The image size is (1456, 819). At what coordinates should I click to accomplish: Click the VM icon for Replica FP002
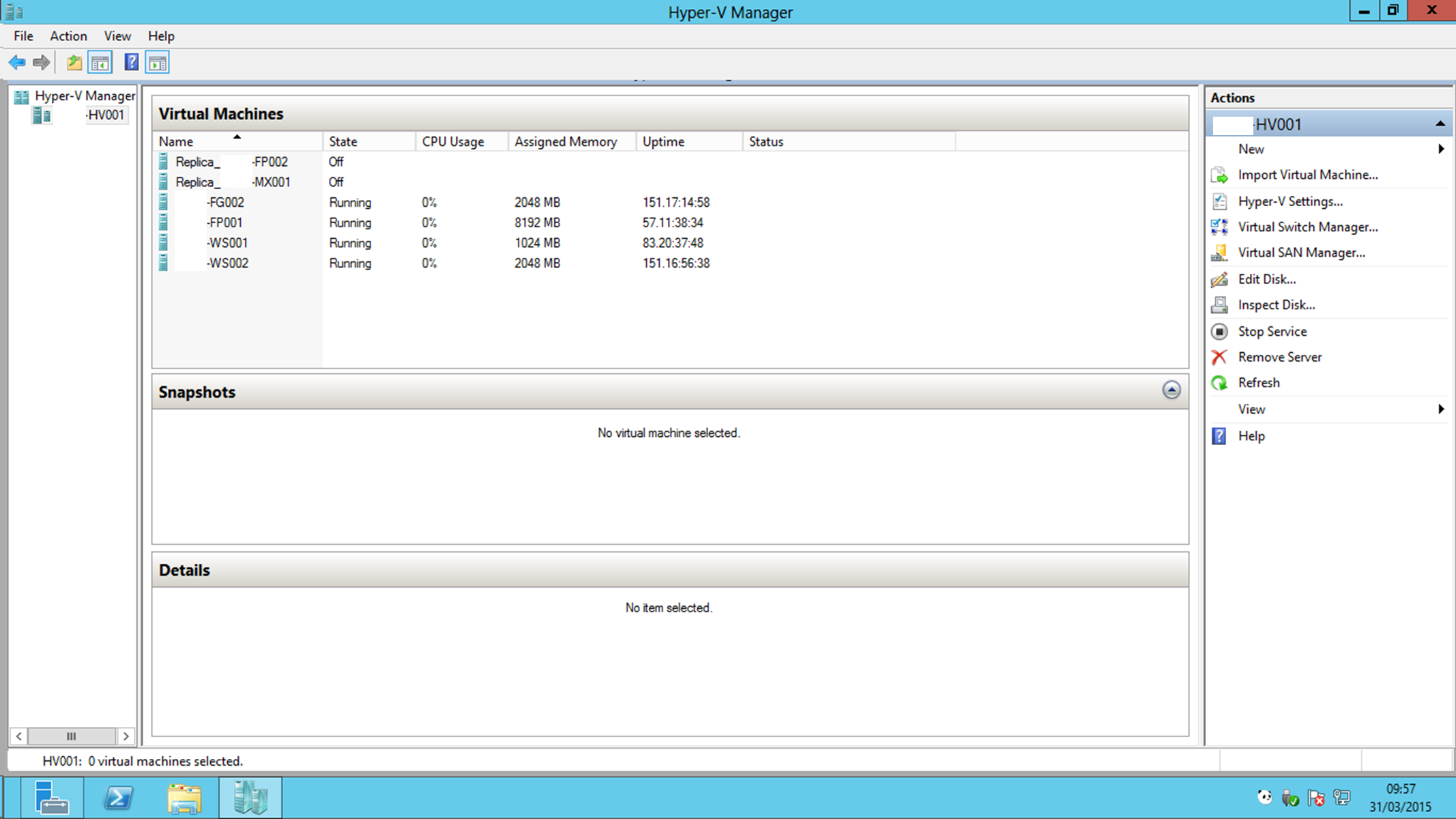(163, 162)
